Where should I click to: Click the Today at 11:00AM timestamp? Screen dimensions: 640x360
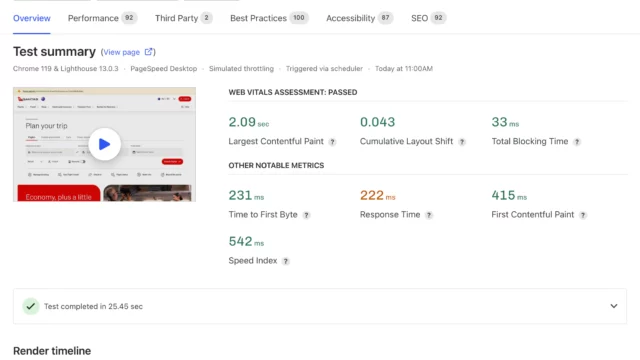click(404, 69)
